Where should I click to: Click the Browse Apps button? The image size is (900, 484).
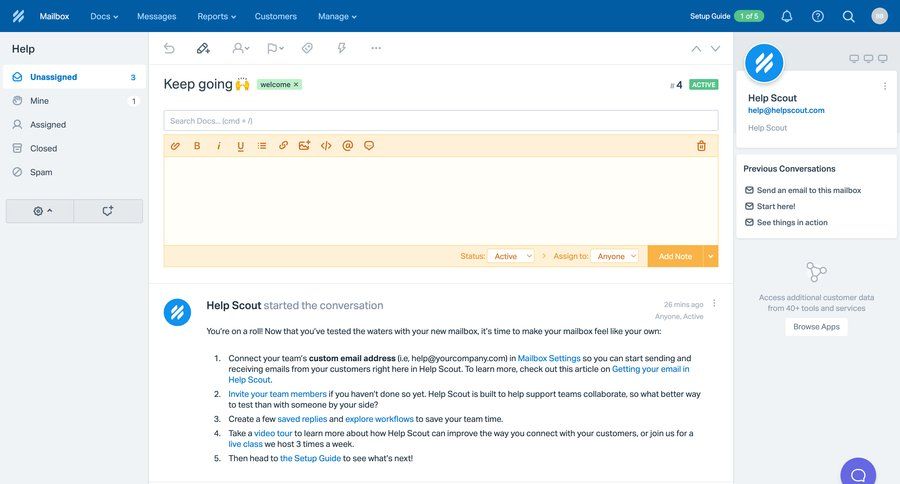coord(816,327)
